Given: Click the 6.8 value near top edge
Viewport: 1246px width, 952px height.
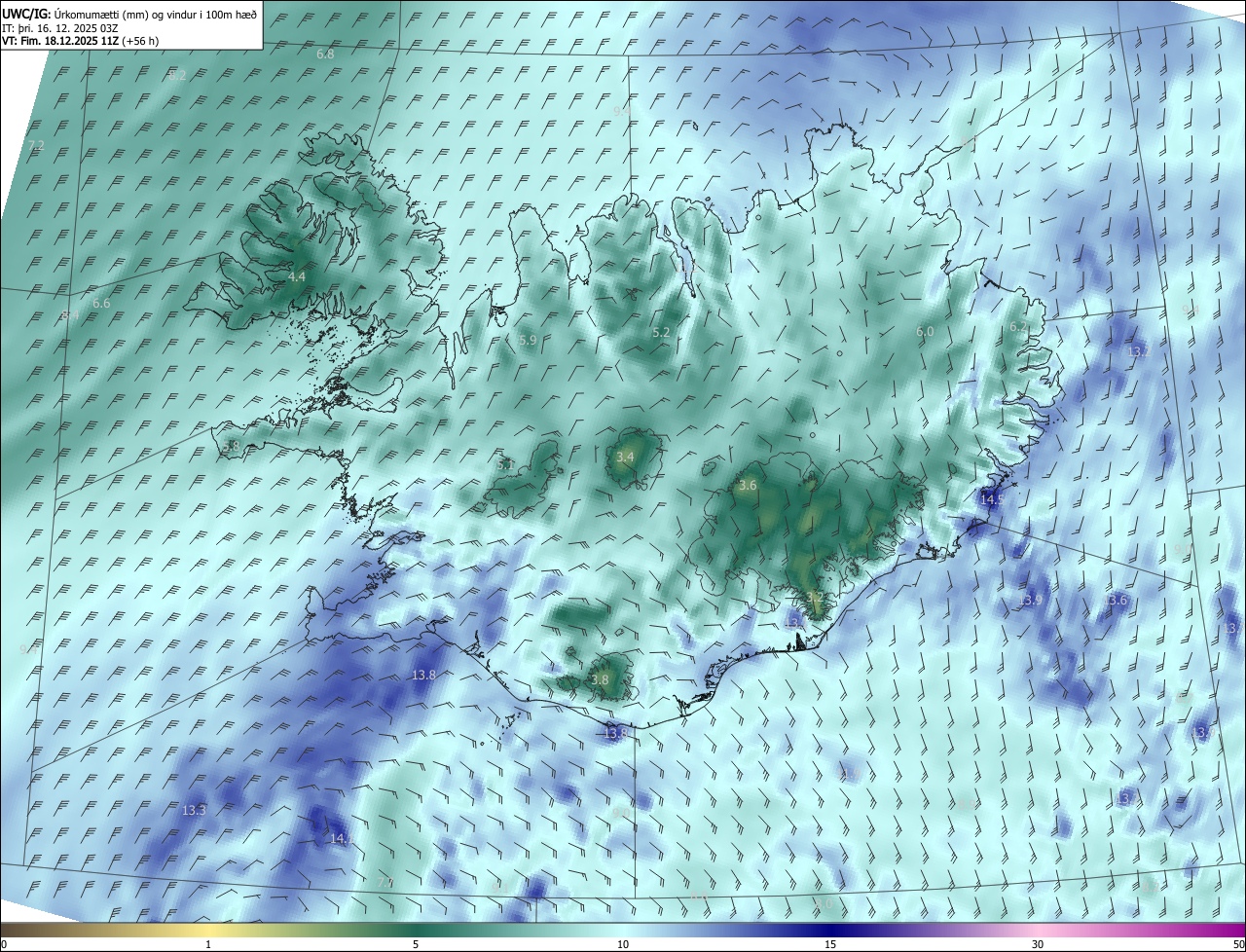Looking at the screenshot, I should pyautogui.click(x=325, y=55).
